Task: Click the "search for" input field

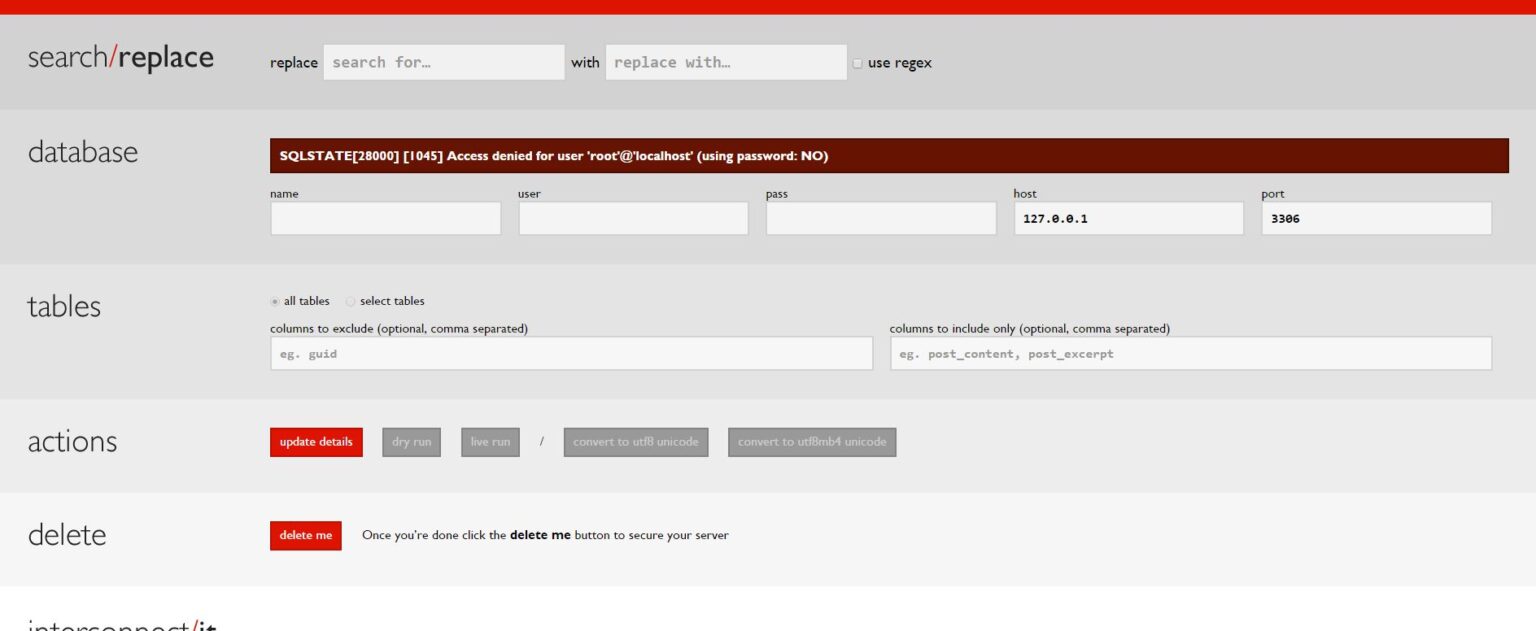Action: coord(444,62)
